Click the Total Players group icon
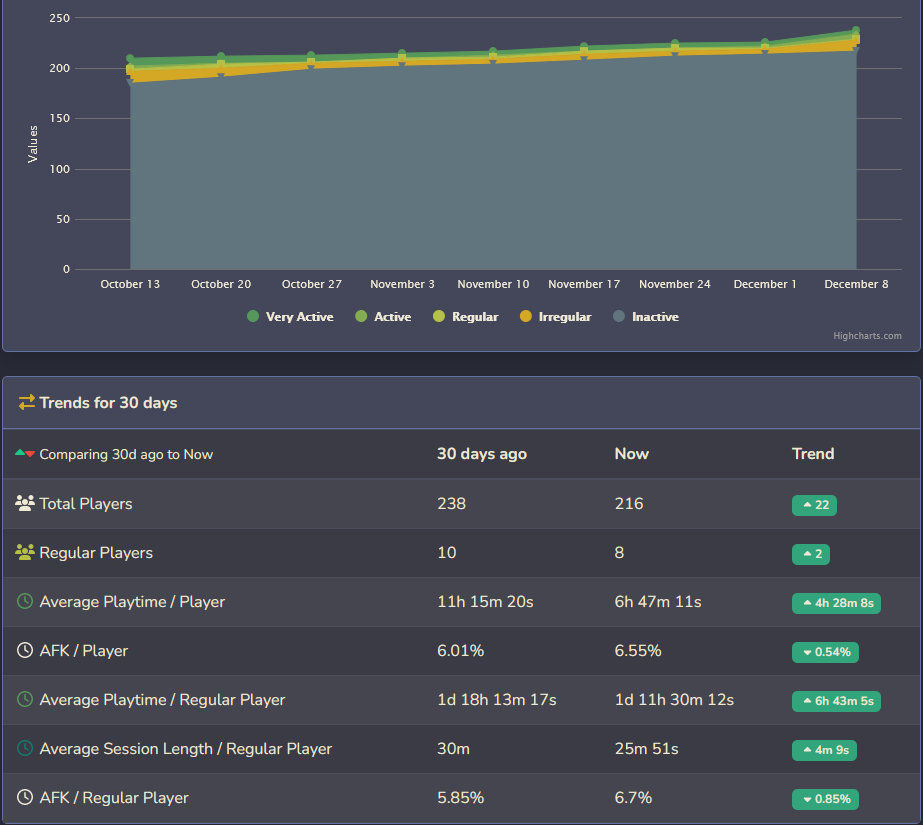 pyautogui.click(x=24, y=503)
